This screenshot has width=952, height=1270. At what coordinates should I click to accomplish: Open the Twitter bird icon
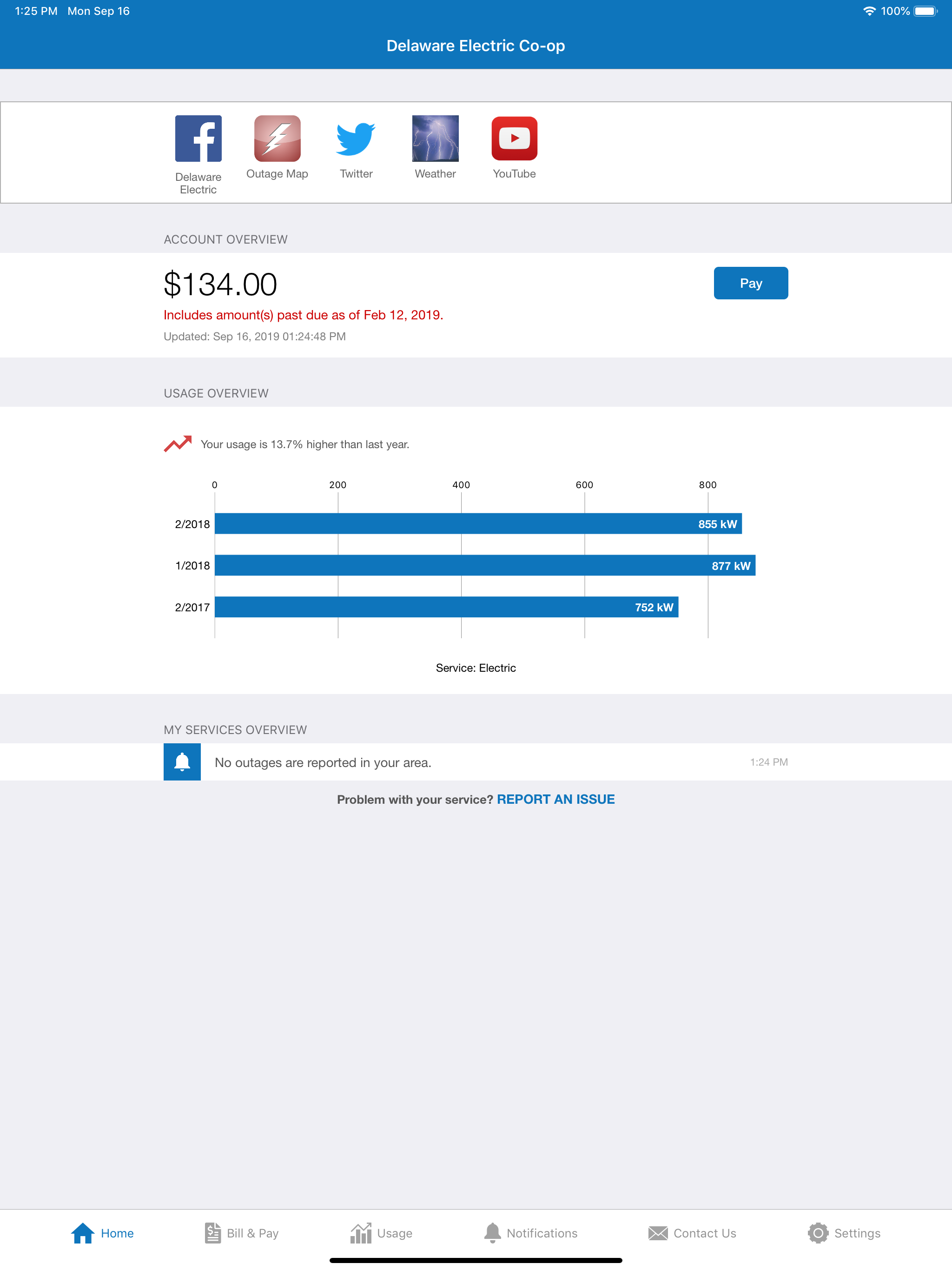tap(356, 139)
